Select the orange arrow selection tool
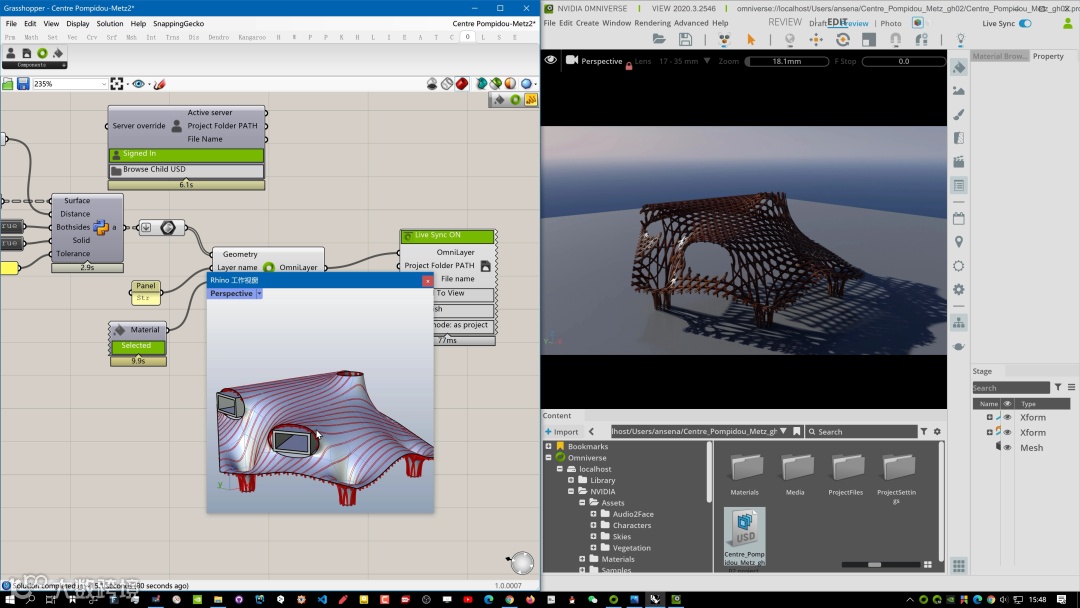The height and width of the screenshot is (608, 1080). [751, 39]
